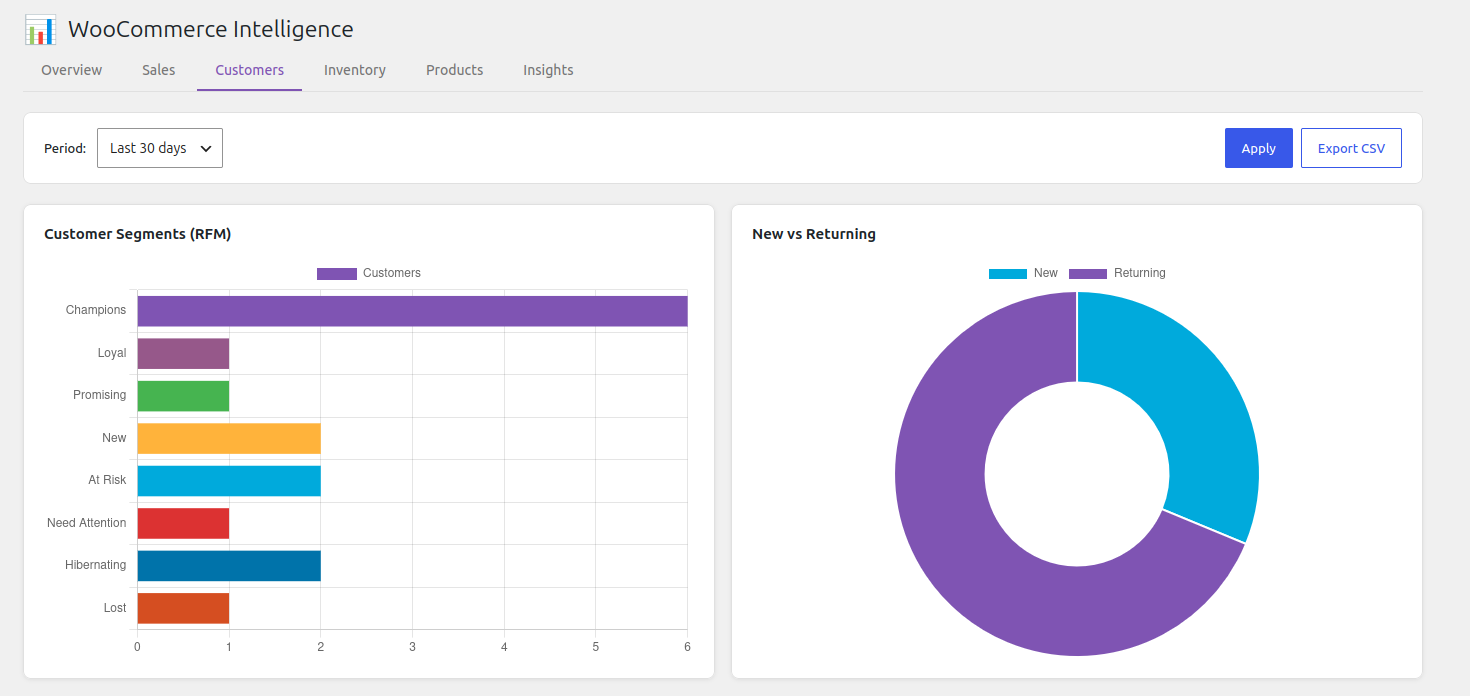Switch to the Insights tab
Screen dimensions: 1470x696
(548, 70)
